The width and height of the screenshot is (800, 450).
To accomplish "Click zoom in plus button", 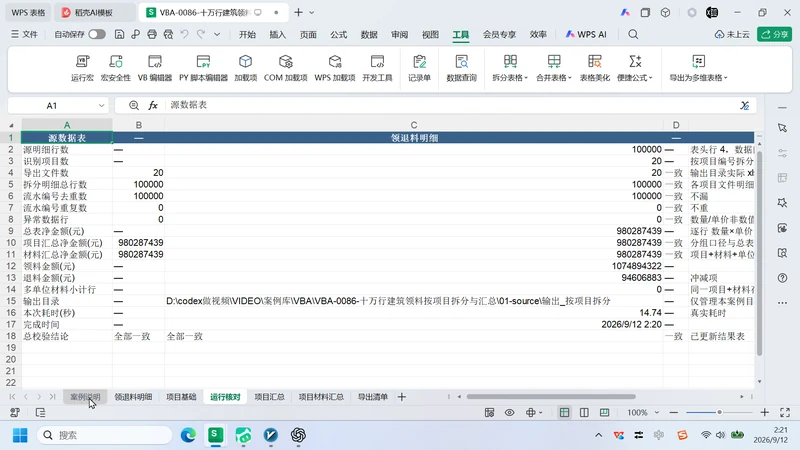I will coord(764,412).
